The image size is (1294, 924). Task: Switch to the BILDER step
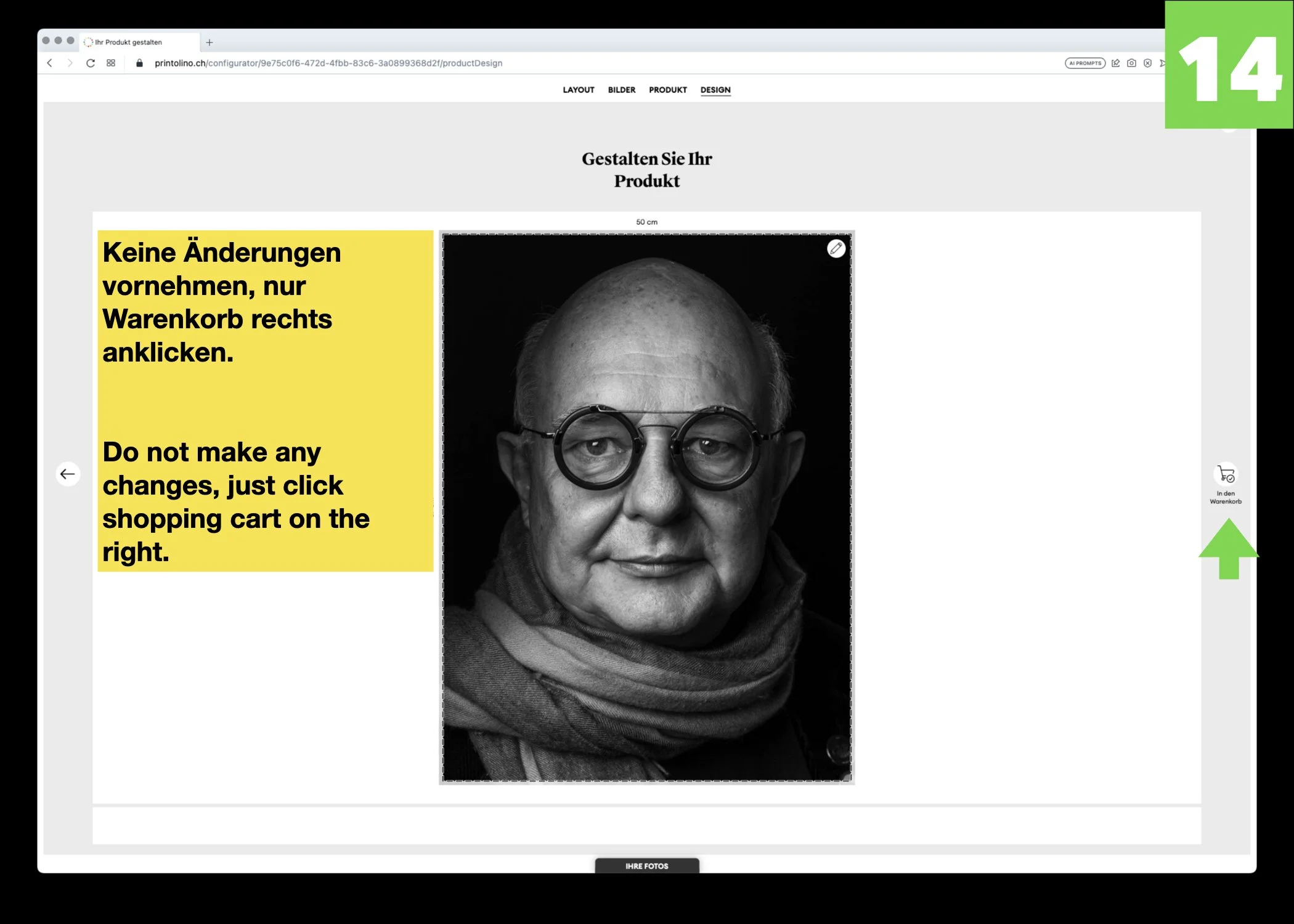(x=621, y=90)
